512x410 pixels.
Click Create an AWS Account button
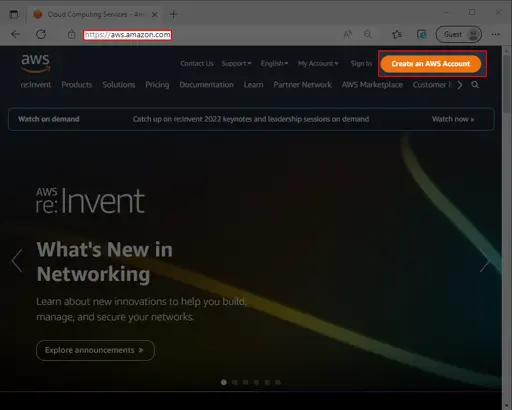431,64
